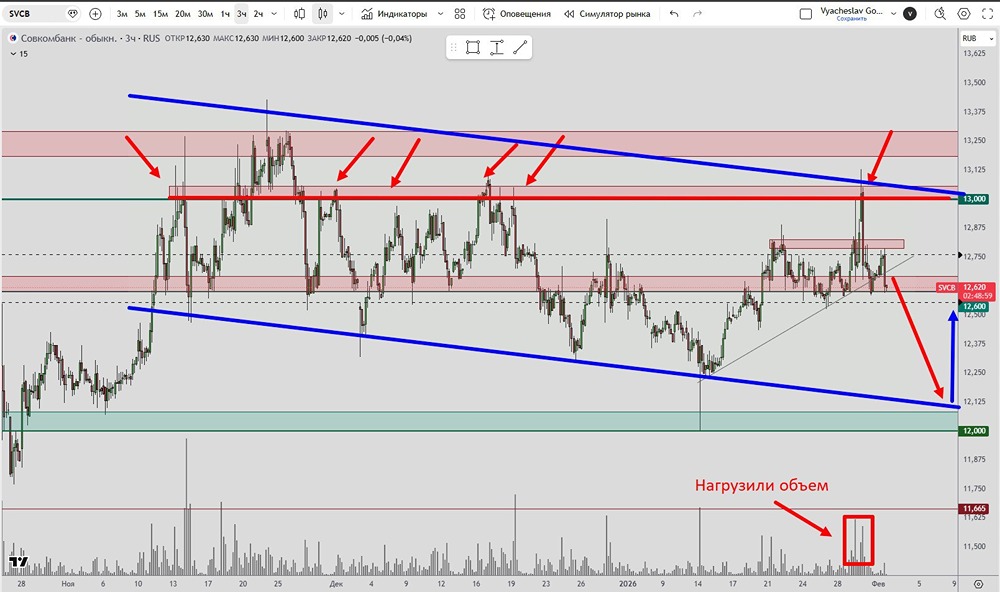Grab the floating toolbar drag handle

[453, 47]
